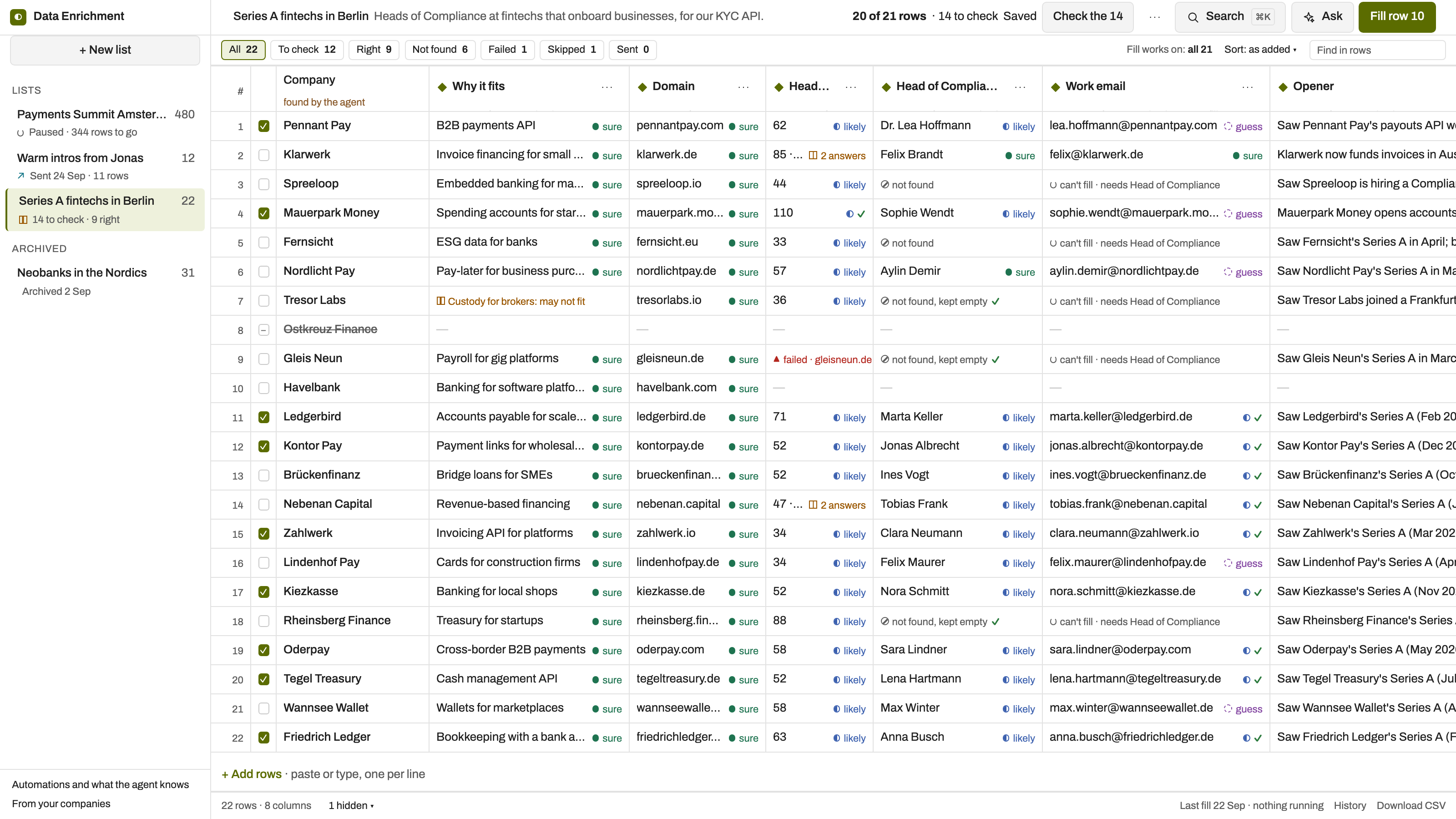1456x819 pixels.
Task: Create a list with + New list
Action: point(105,51)
